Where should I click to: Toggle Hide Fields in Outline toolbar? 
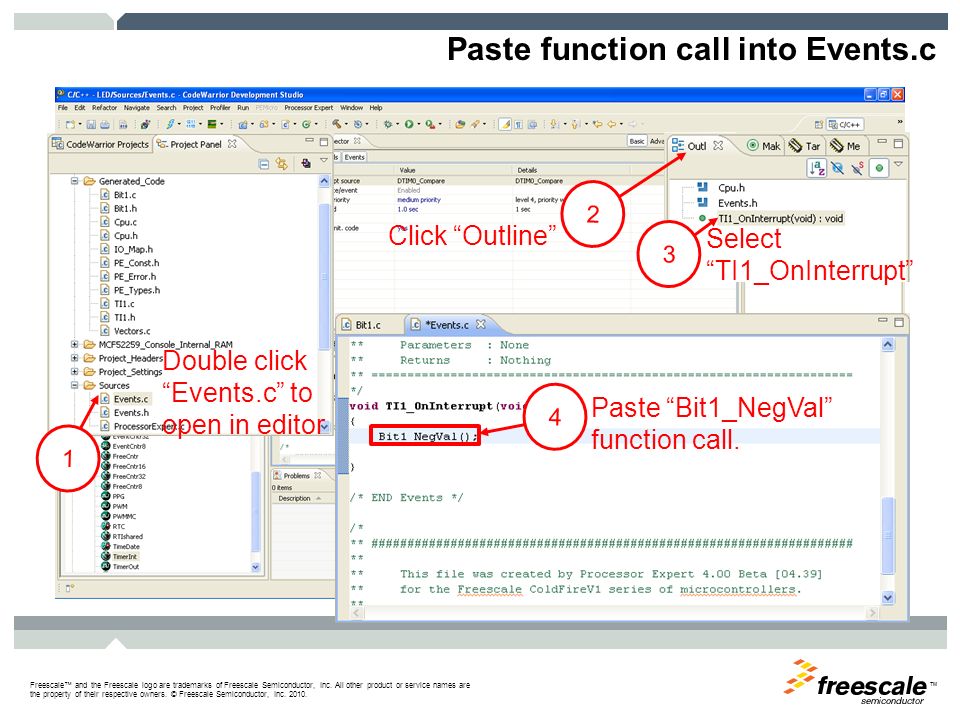pyautogui.click(x=838, y=167)
